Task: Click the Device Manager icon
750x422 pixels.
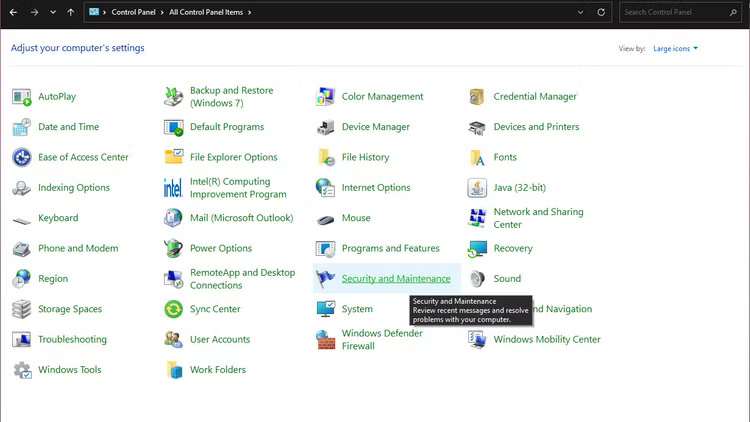Action: 326,127
